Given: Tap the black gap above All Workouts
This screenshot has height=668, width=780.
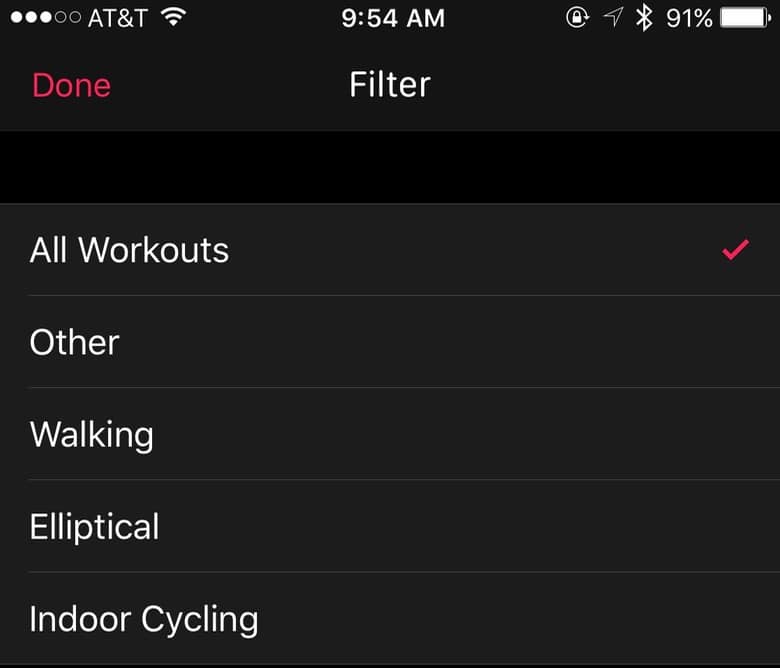Looking at the screenshot, I should pos(390,168).
